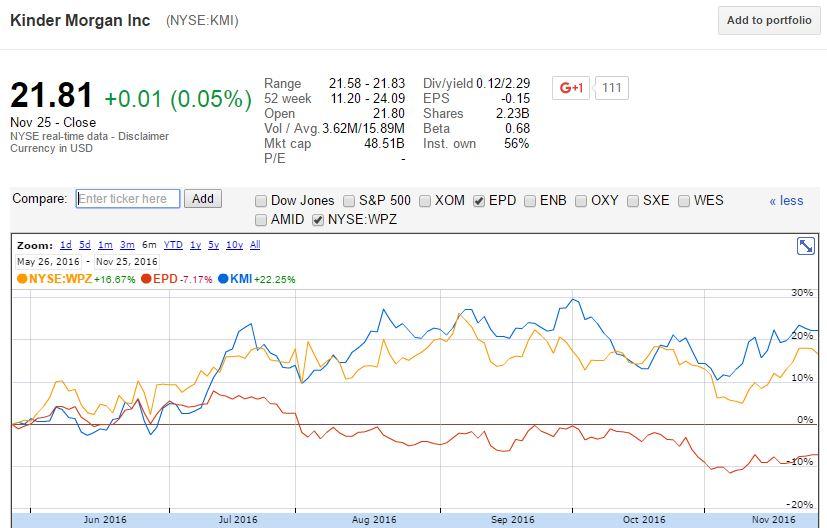Toggle the ENB checkbox
Viewport: 827px width, 528px height.
pos(530,201)
